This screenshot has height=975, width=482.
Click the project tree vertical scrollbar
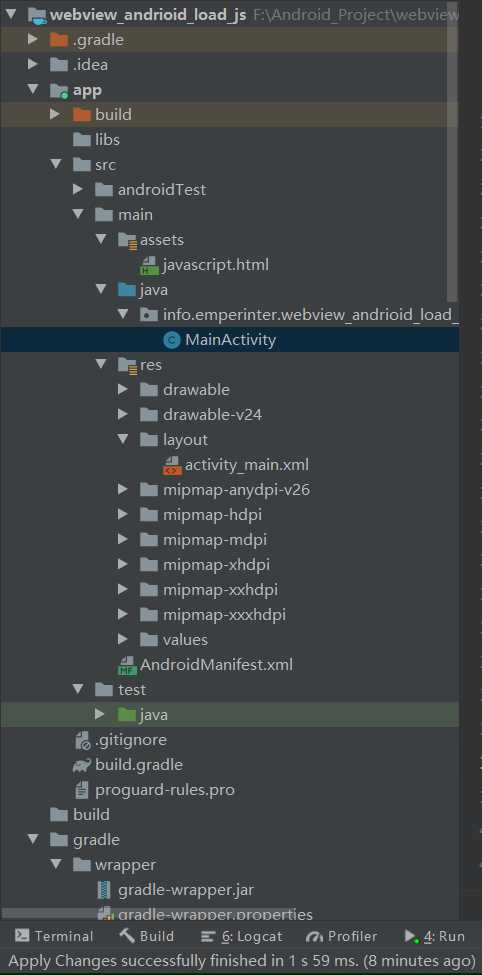click(x=453, y=149)
